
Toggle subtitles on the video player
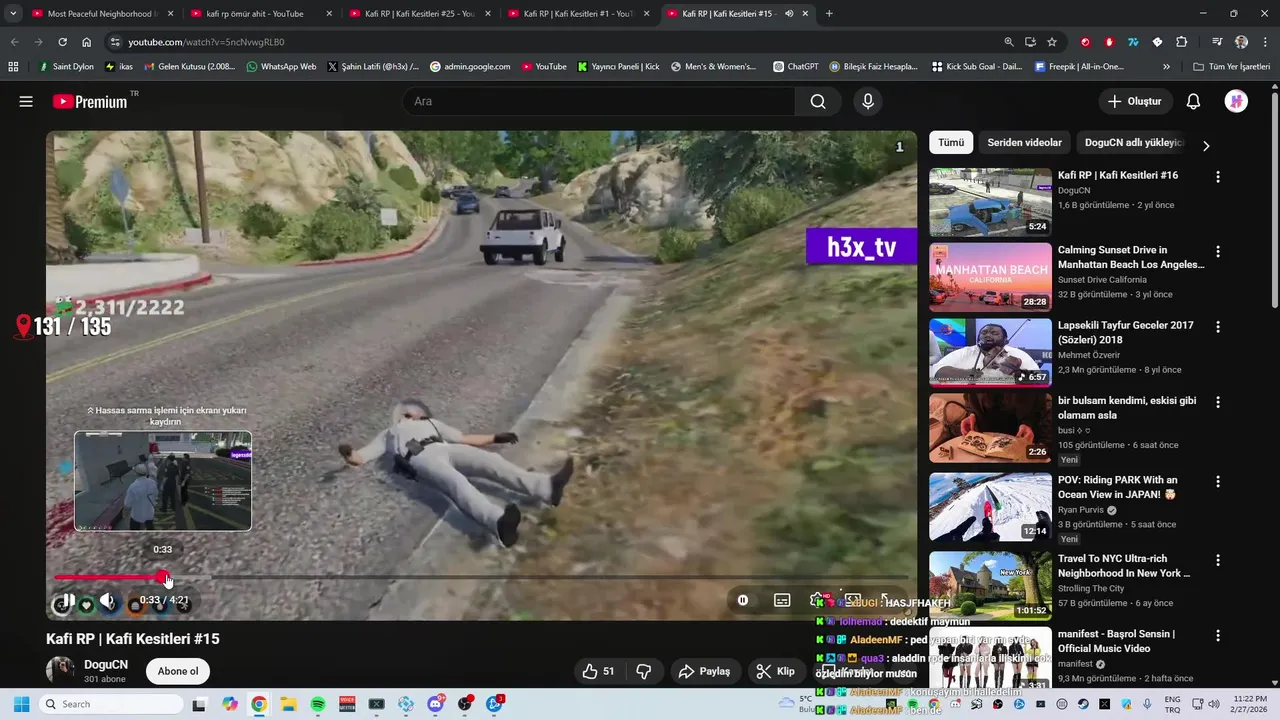pos(782,600)
